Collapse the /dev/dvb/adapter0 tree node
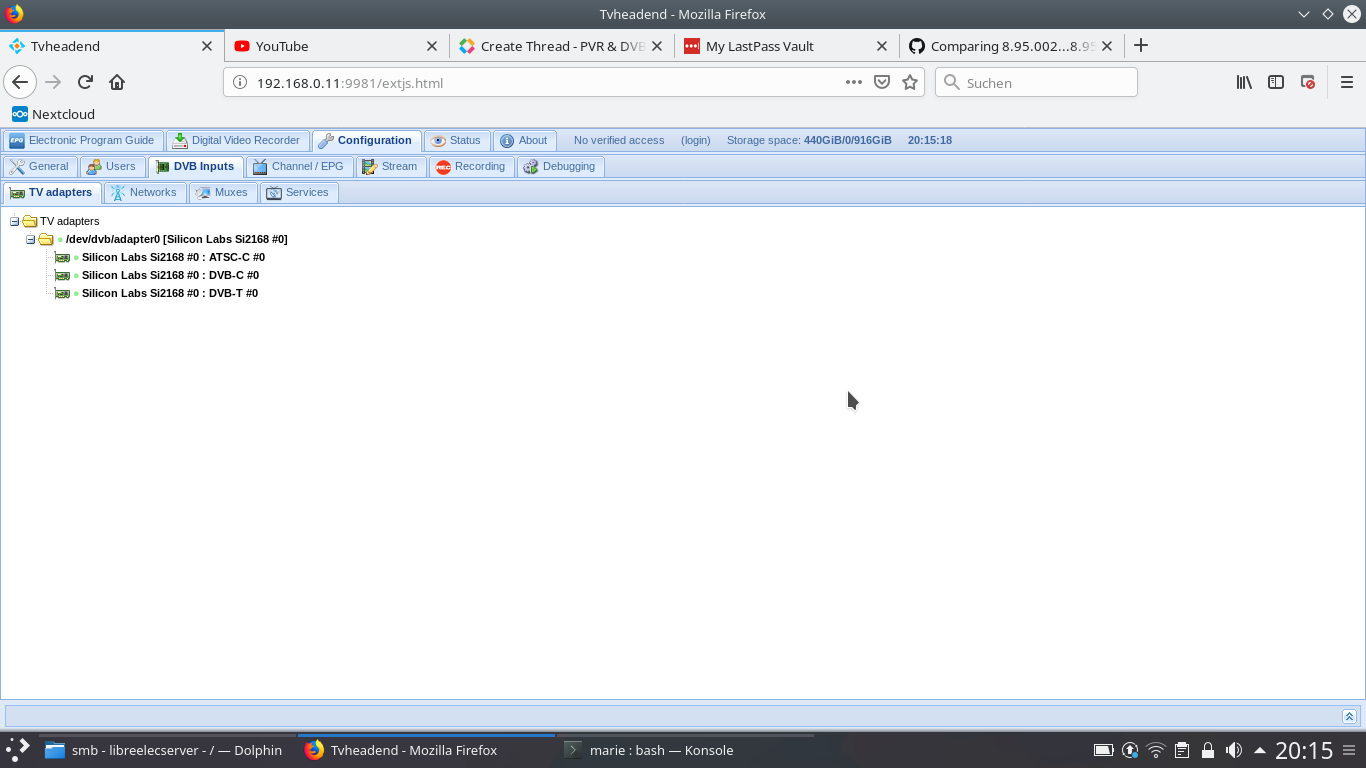 tap(31, 239)
